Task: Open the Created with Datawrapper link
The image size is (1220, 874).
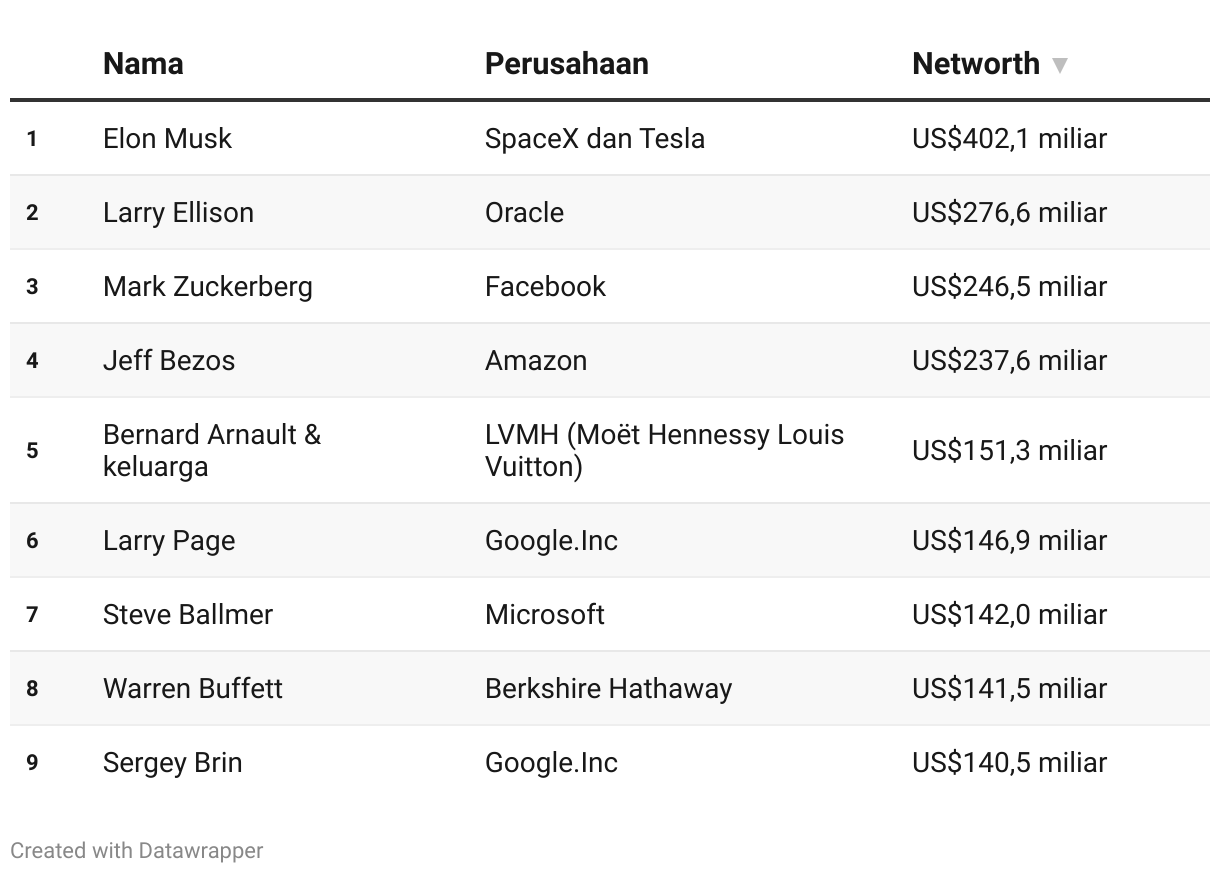Action: tap(137, 850)
